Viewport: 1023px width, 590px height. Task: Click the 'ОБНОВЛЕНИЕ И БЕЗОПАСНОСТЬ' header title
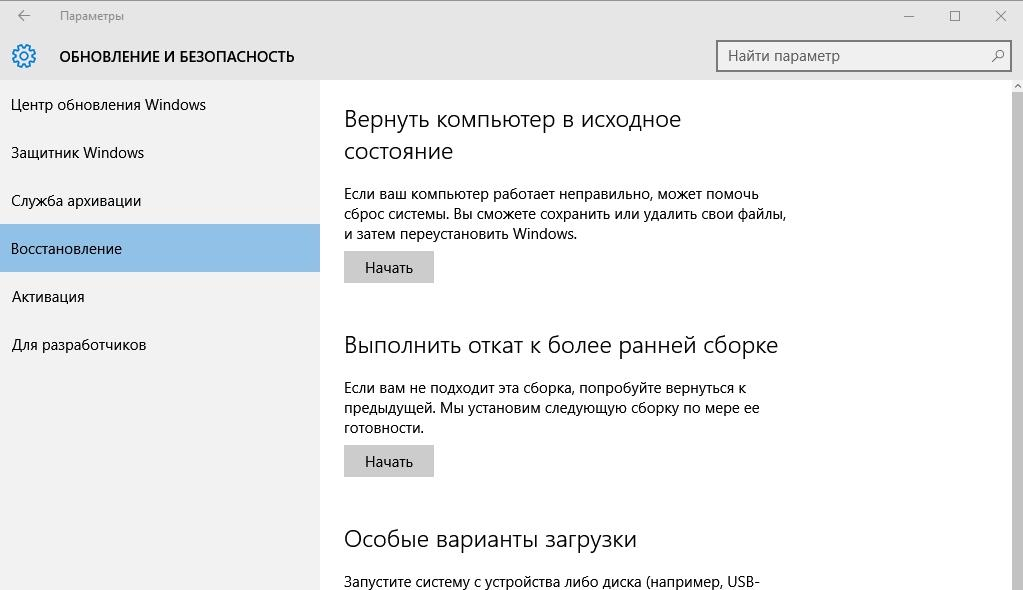177,57
